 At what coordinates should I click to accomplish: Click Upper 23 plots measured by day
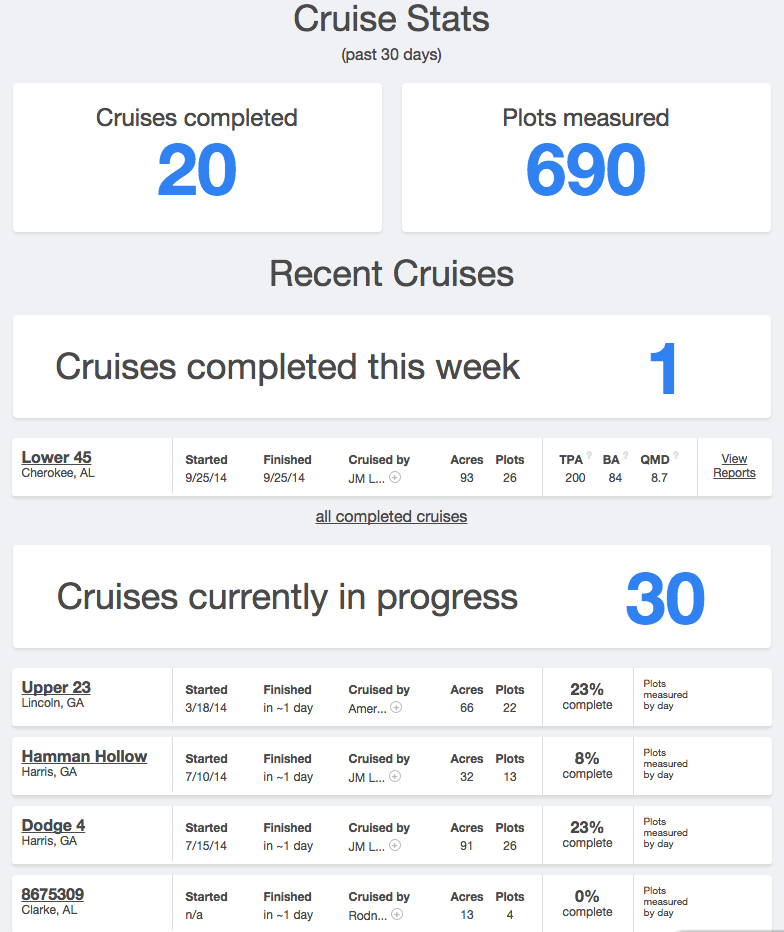pos(665,695)
